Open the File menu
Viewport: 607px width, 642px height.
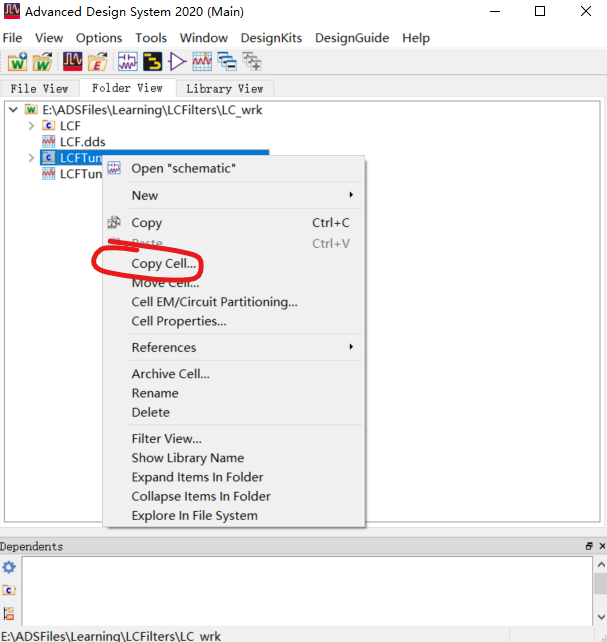[x=12, y=38]
